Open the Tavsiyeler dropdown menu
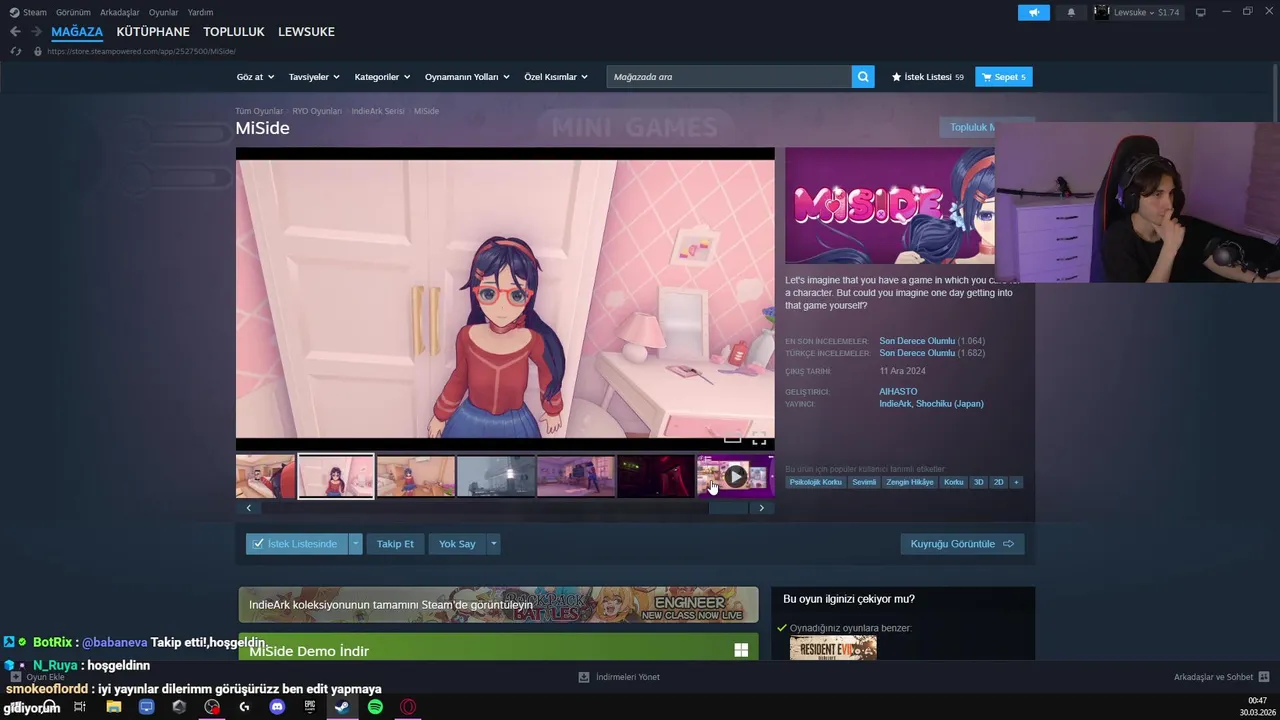 pyautogui.click(x=314, y=77)
